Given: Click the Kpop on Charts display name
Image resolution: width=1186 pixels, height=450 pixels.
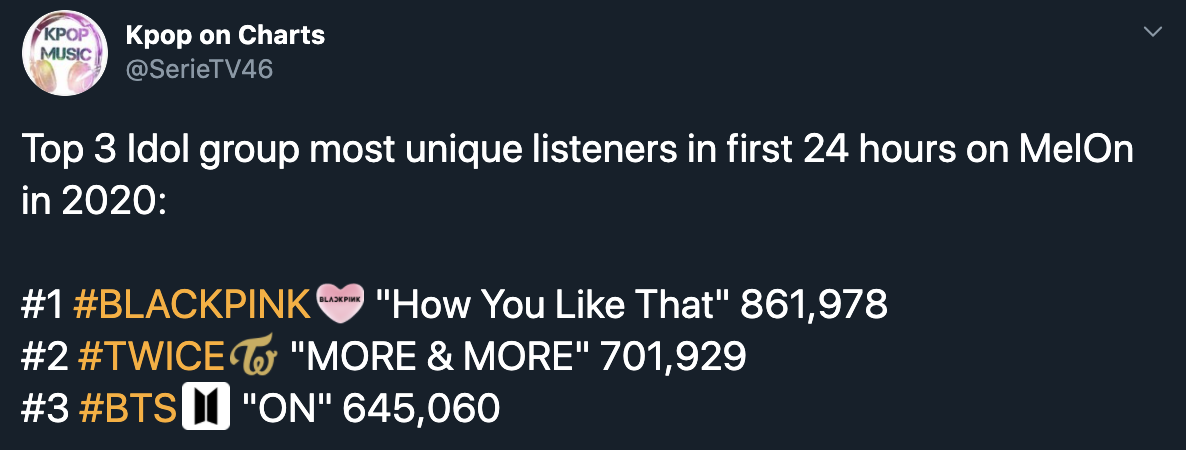Looking at the screenshot, I should (x=225, y=35).
